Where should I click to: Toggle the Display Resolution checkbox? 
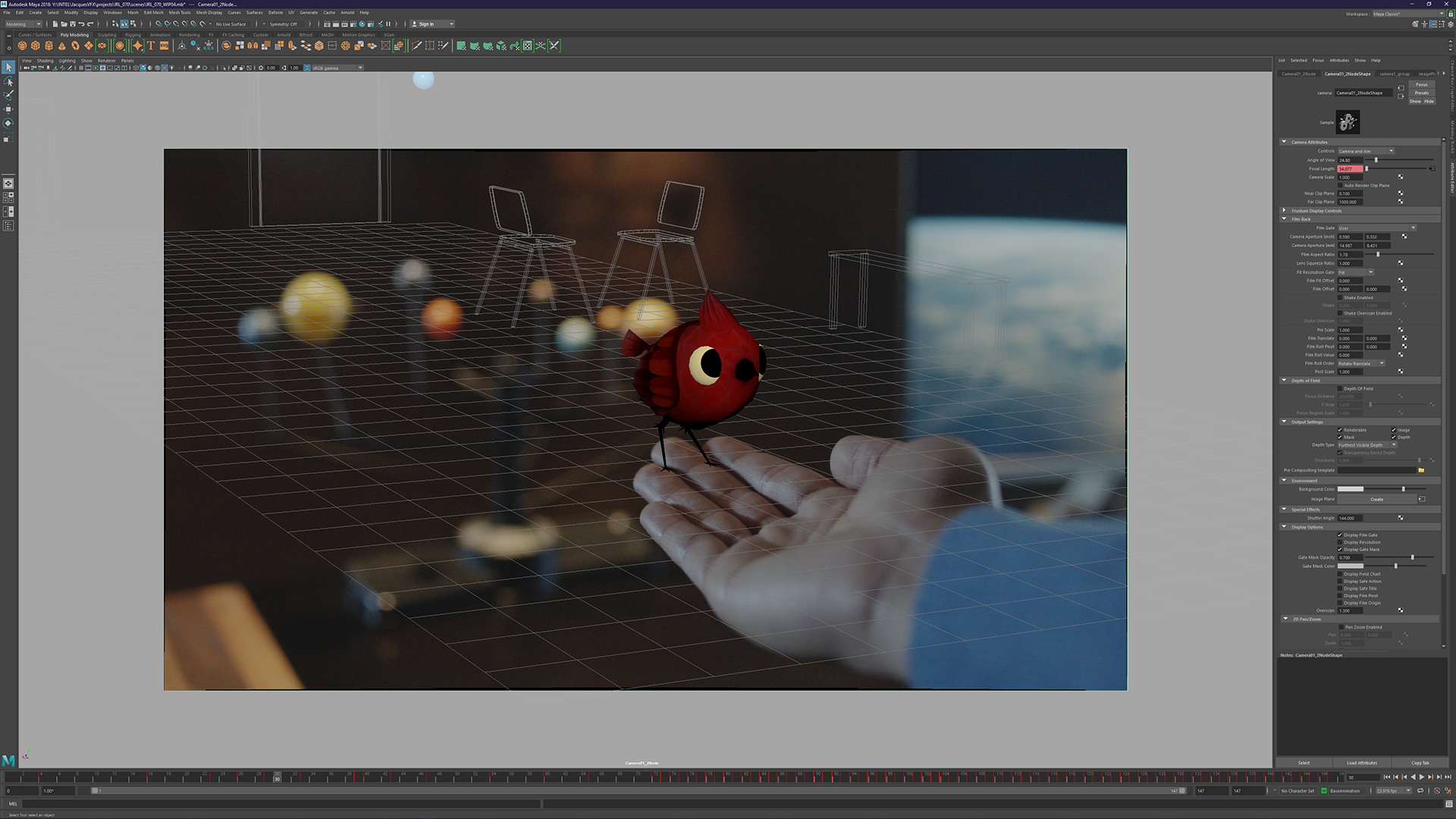(x=1340, y=542)
